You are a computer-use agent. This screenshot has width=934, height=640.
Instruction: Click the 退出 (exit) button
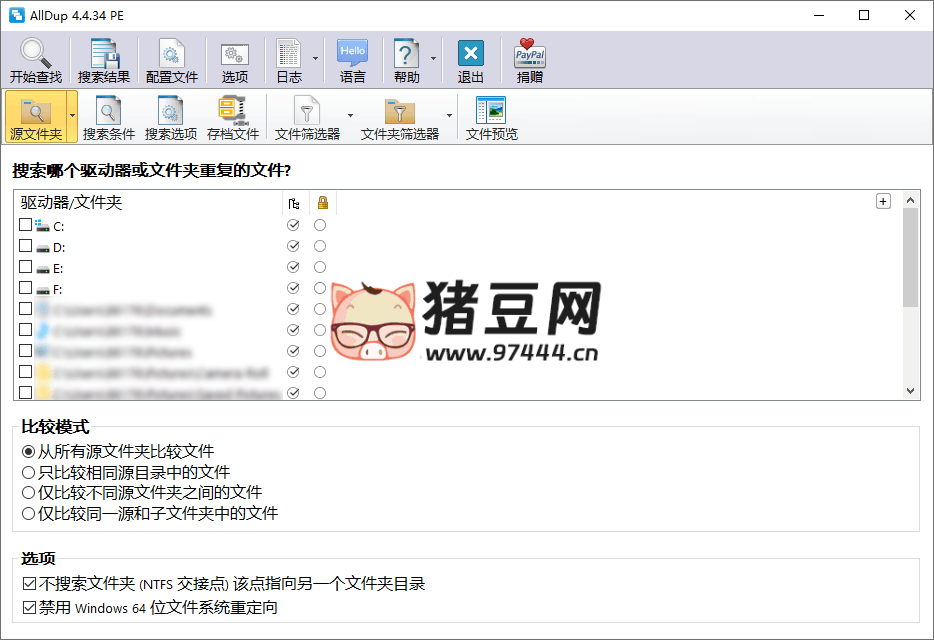(x=469, y=59)
